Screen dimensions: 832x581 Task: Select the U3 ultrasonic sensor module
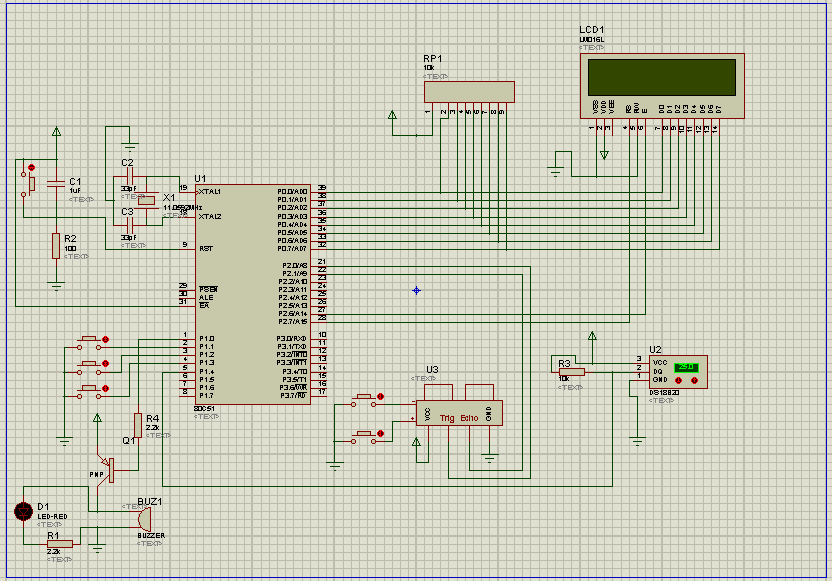(x=459, y=413)
